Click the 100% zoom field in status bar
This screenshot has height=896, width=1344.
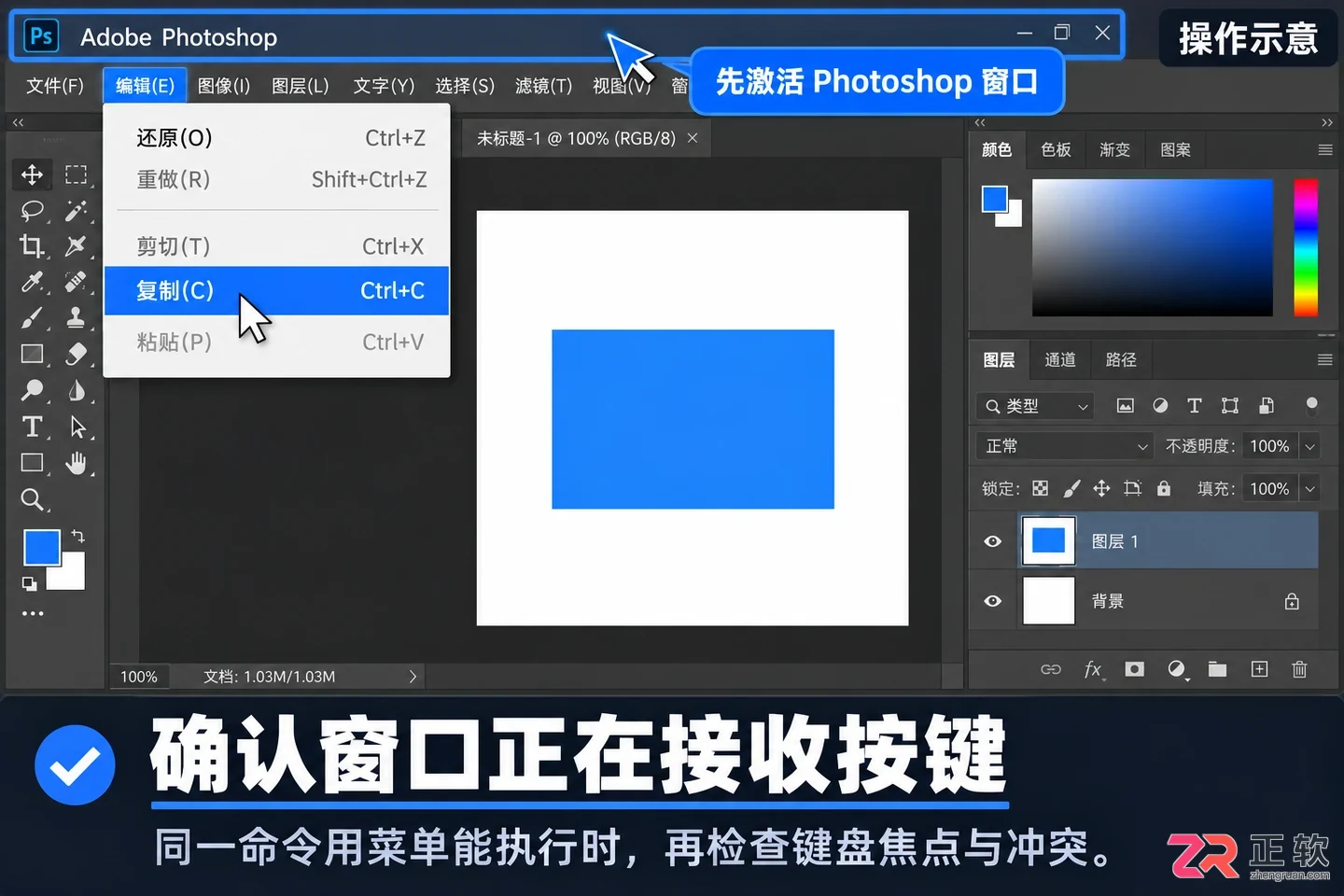139,677
